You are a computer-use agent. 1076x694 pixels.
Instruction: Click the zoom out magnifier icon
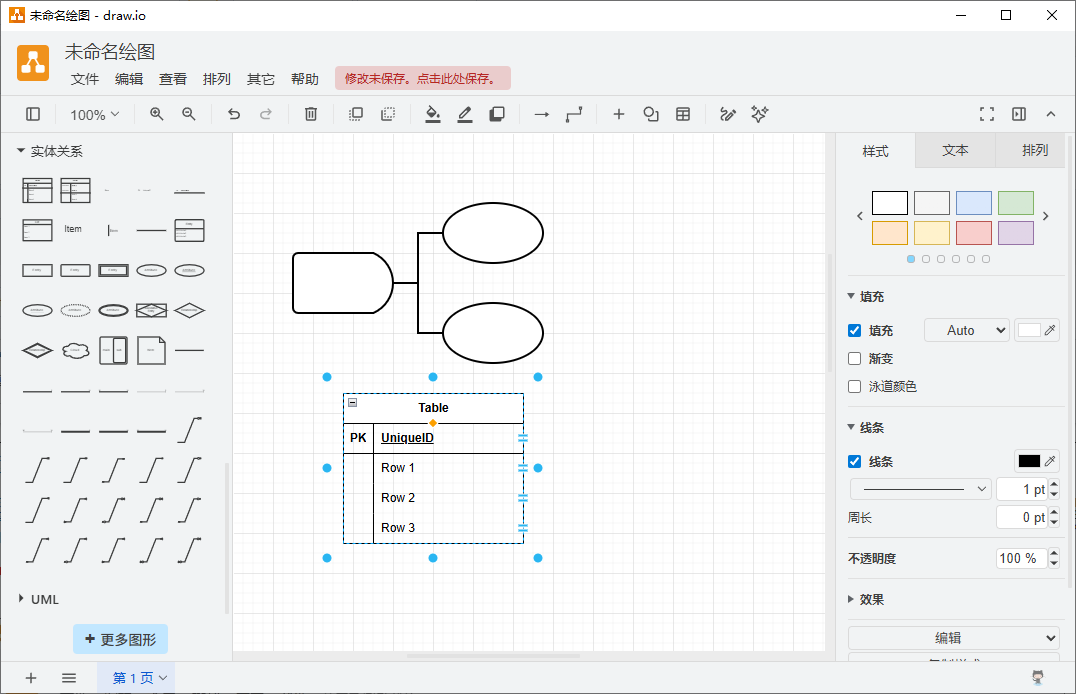189,114
